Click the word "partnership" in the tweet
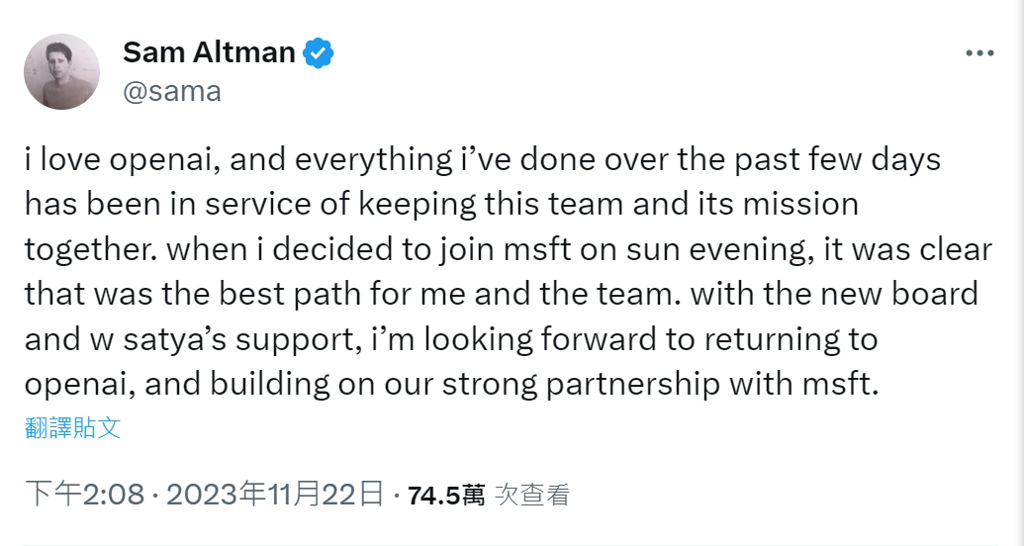Viewport: 1024px width, 546px height. [632, 385]
